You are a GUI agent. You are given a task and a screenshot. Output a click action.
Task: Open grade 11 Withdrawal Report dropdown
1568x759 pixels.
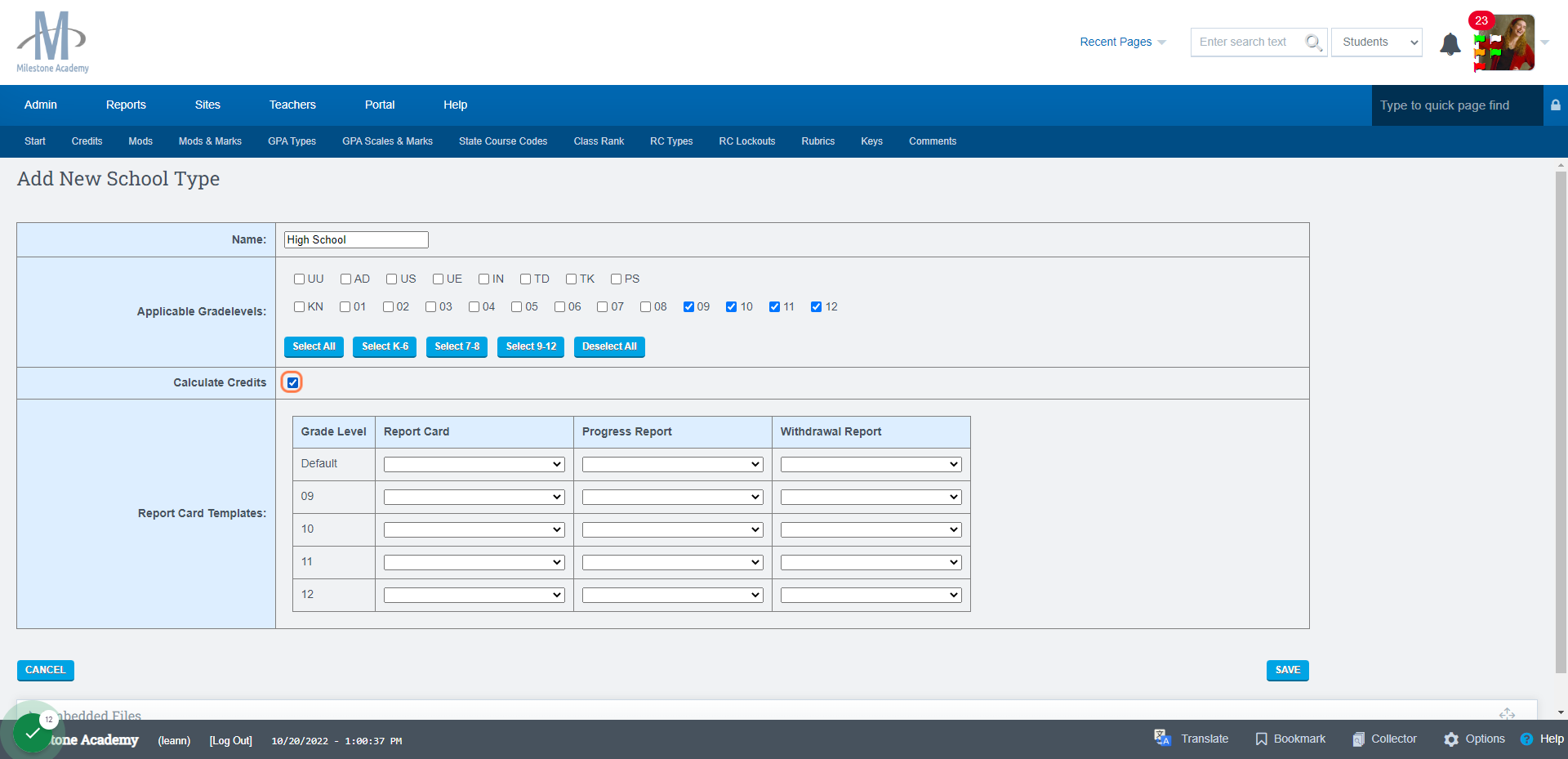tap(871, 562)
